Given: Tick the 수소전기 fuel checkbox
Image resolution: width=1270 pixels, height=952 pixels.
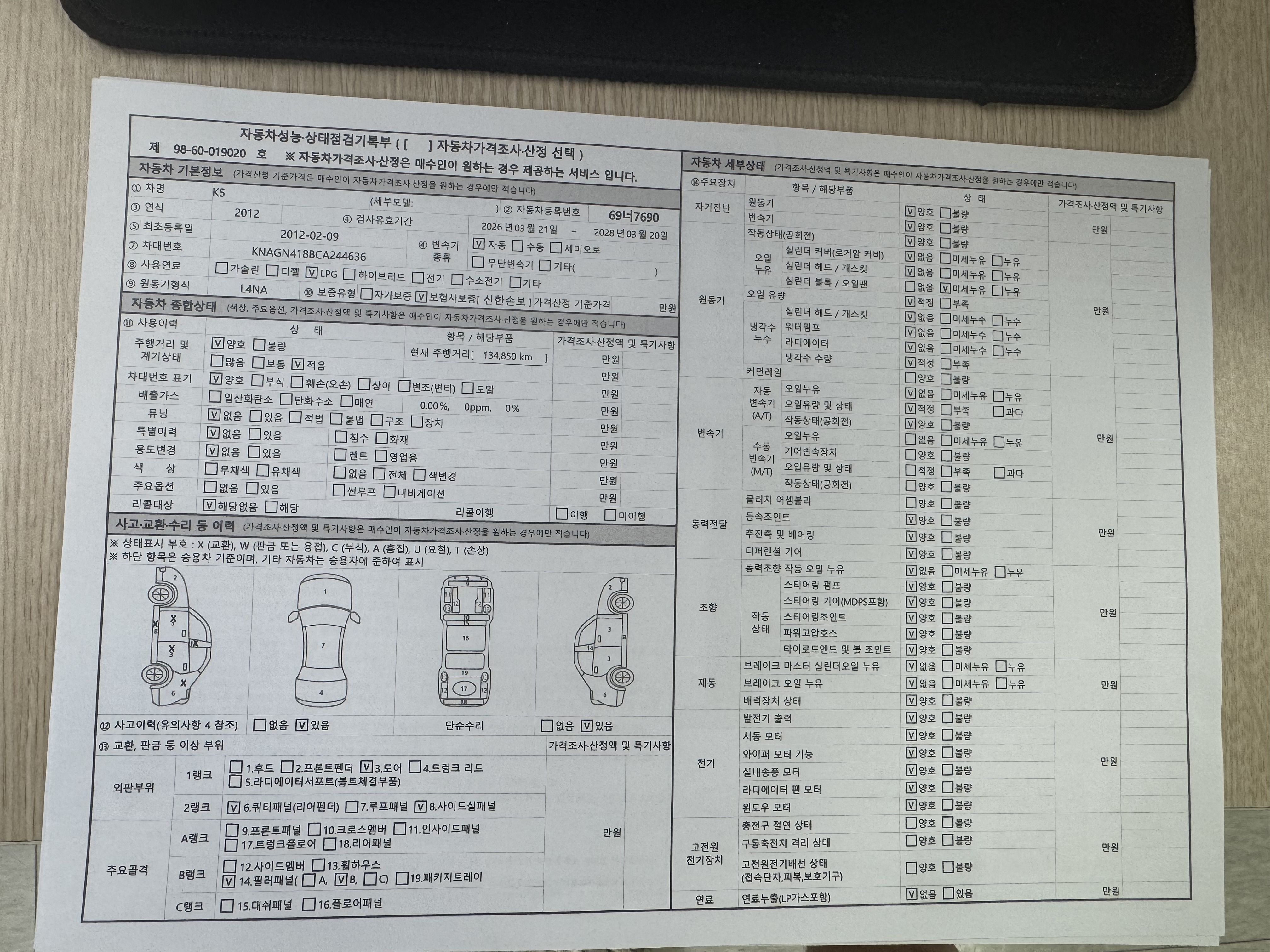Looking at the screenshot, I should pyautogui.click(x=457, y=280).
